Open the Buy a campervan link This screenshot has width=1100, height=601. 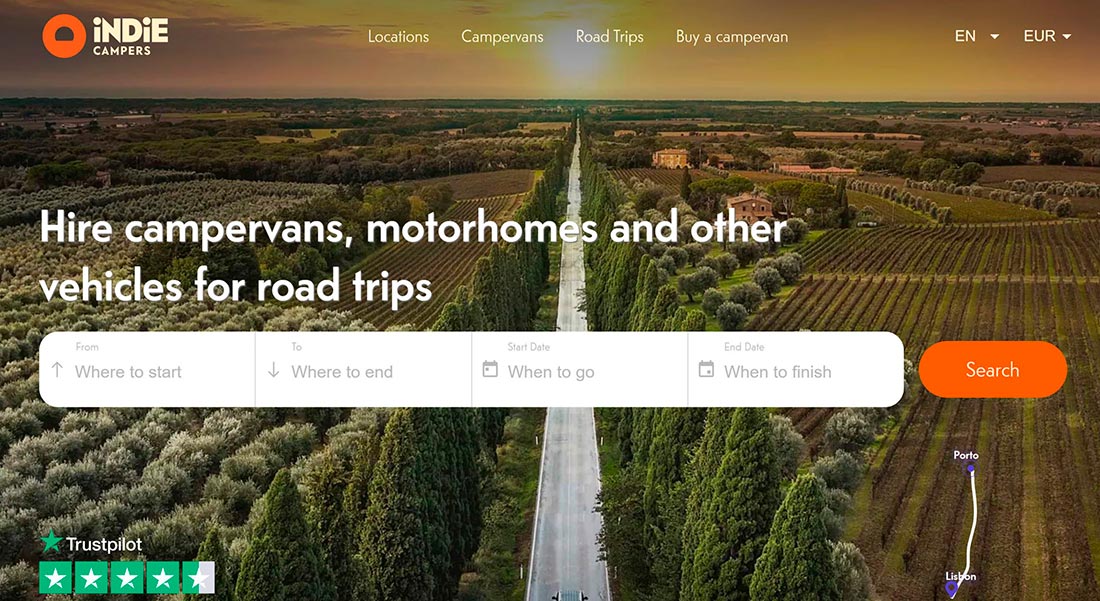[x=732, y=36]
